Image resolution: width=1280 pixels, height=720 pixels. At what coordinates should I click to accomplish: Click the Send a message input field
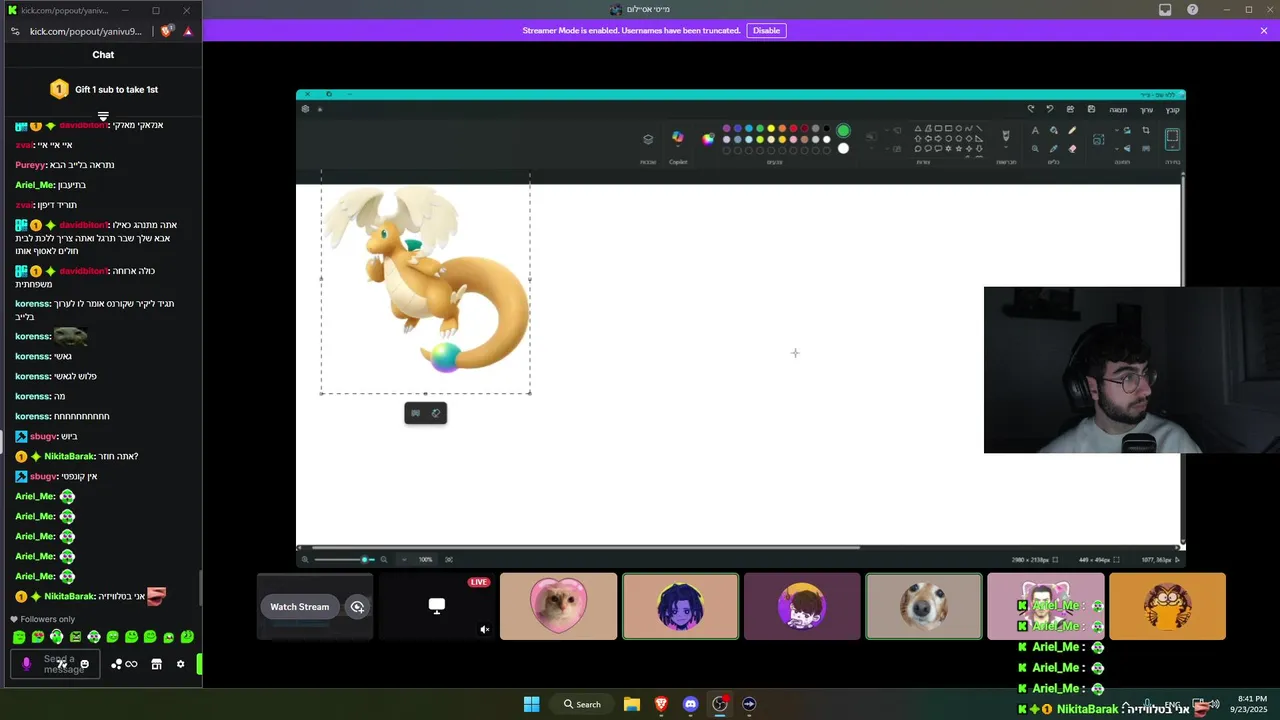[x=55, y=664]
